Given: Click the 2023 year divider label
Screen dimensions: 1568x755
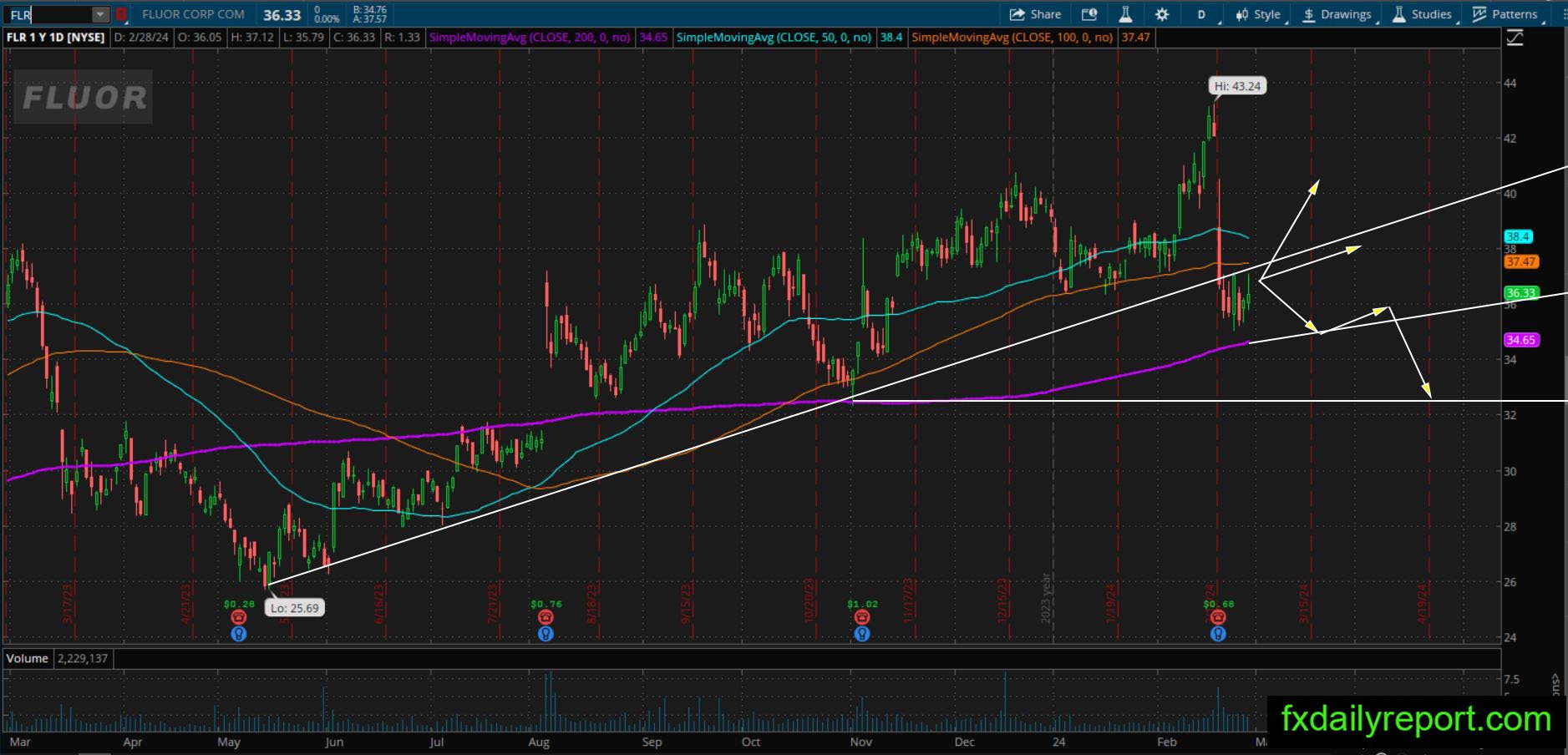Looking at the screenshot, I should (1045, 598).
